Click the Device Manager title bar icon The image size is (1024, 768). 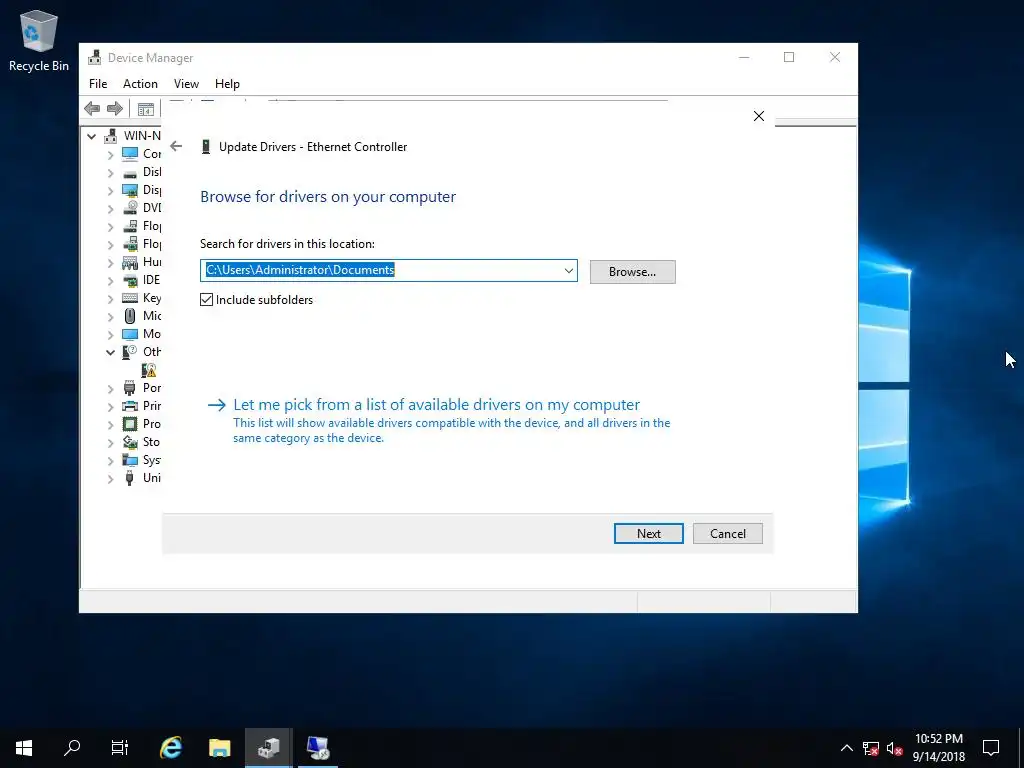[x=95, y=57]
